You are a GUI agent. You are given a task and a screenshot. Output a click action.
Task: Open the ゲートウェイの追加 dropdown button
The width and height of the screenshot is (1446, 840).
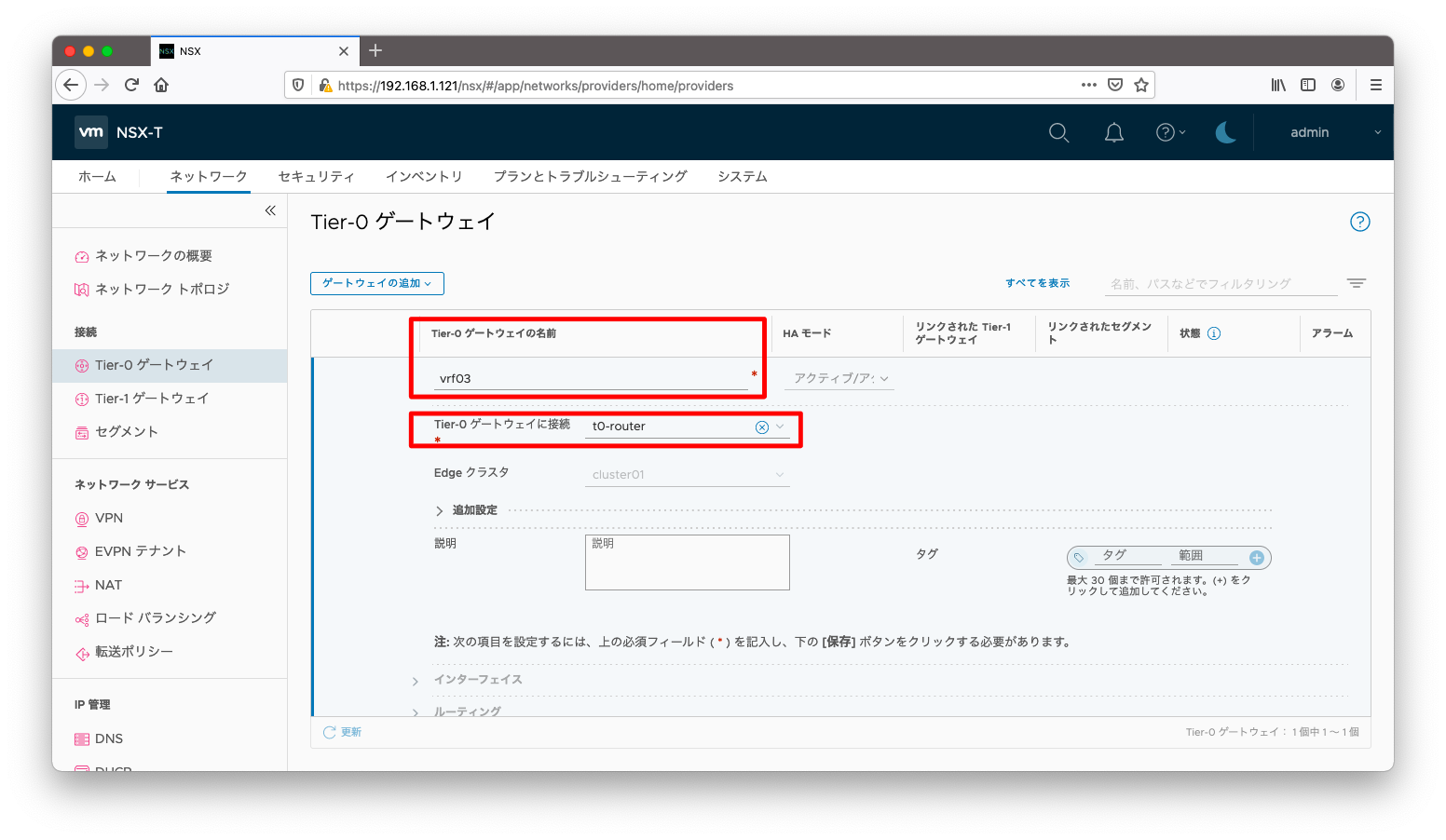377,283
